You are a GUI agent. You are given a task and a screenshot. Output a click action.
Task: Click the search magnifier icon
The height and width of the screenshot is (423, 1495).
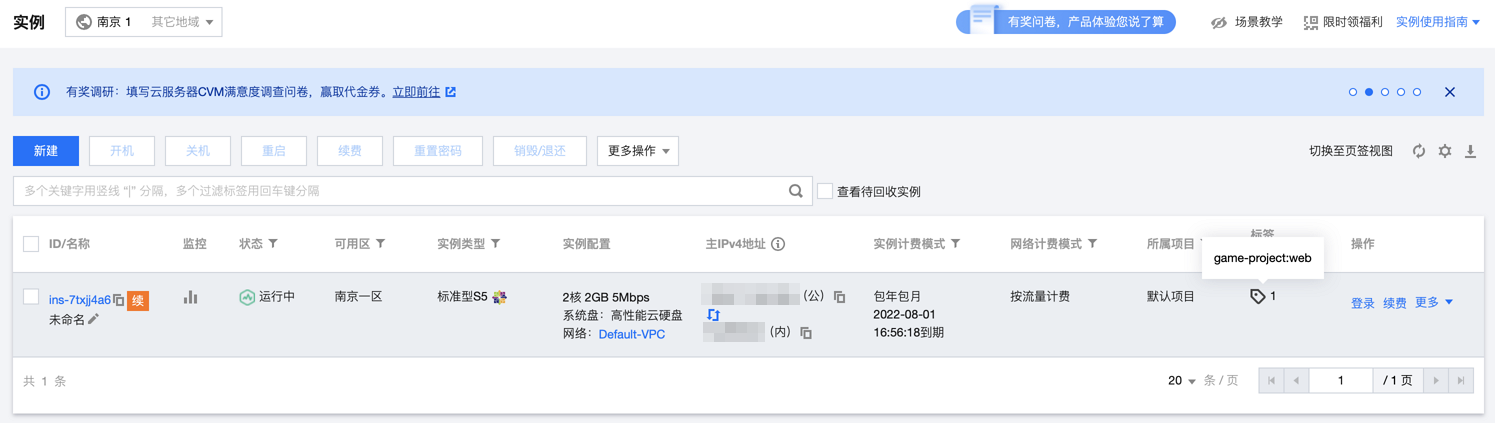[x=795, y=191]
